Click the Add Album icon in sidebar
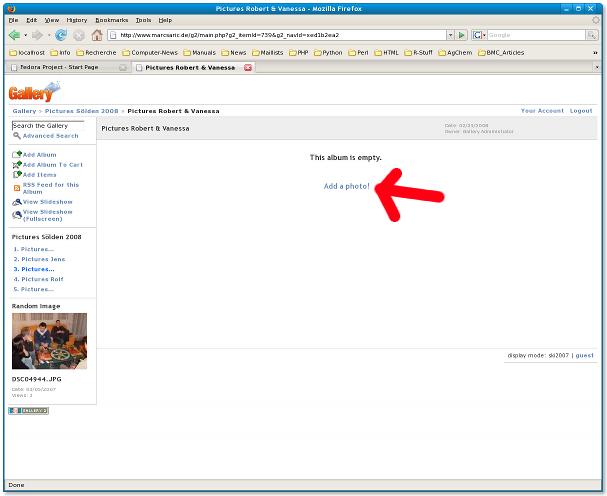The width and height of the screenshot is (607, 496). [x=17, y=155]
